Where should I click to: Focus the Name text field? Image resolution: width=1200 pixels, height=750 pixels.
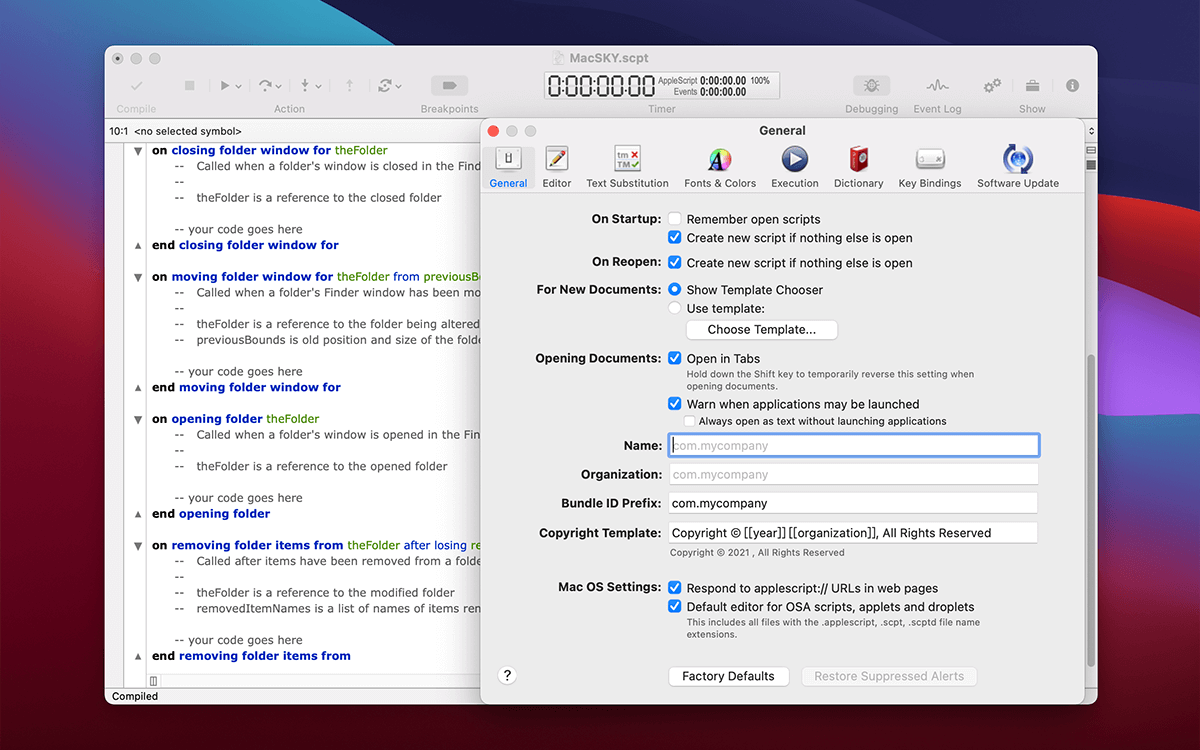853,445
